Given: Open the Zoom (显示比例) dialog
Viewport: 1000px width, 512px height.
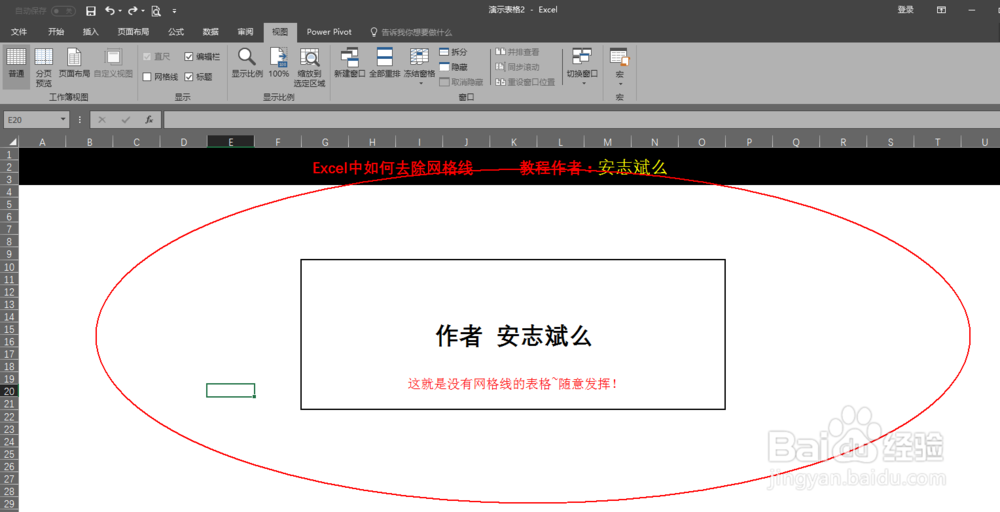Looking at the screenshot, I should pyautogui.click(x=247, y=64).
